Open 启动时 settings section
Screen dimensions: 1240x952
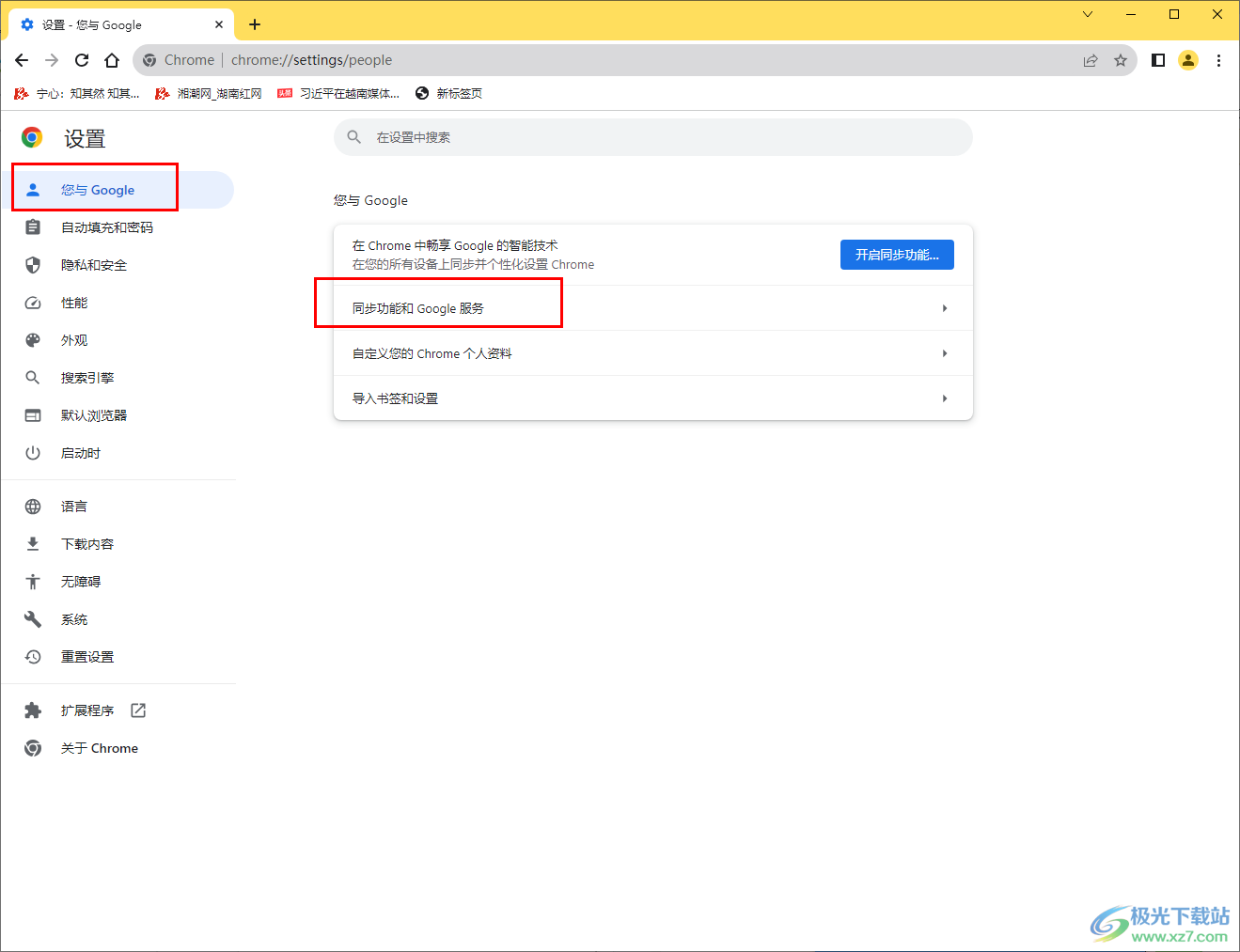pyautogui.click(x=118, y=453)
